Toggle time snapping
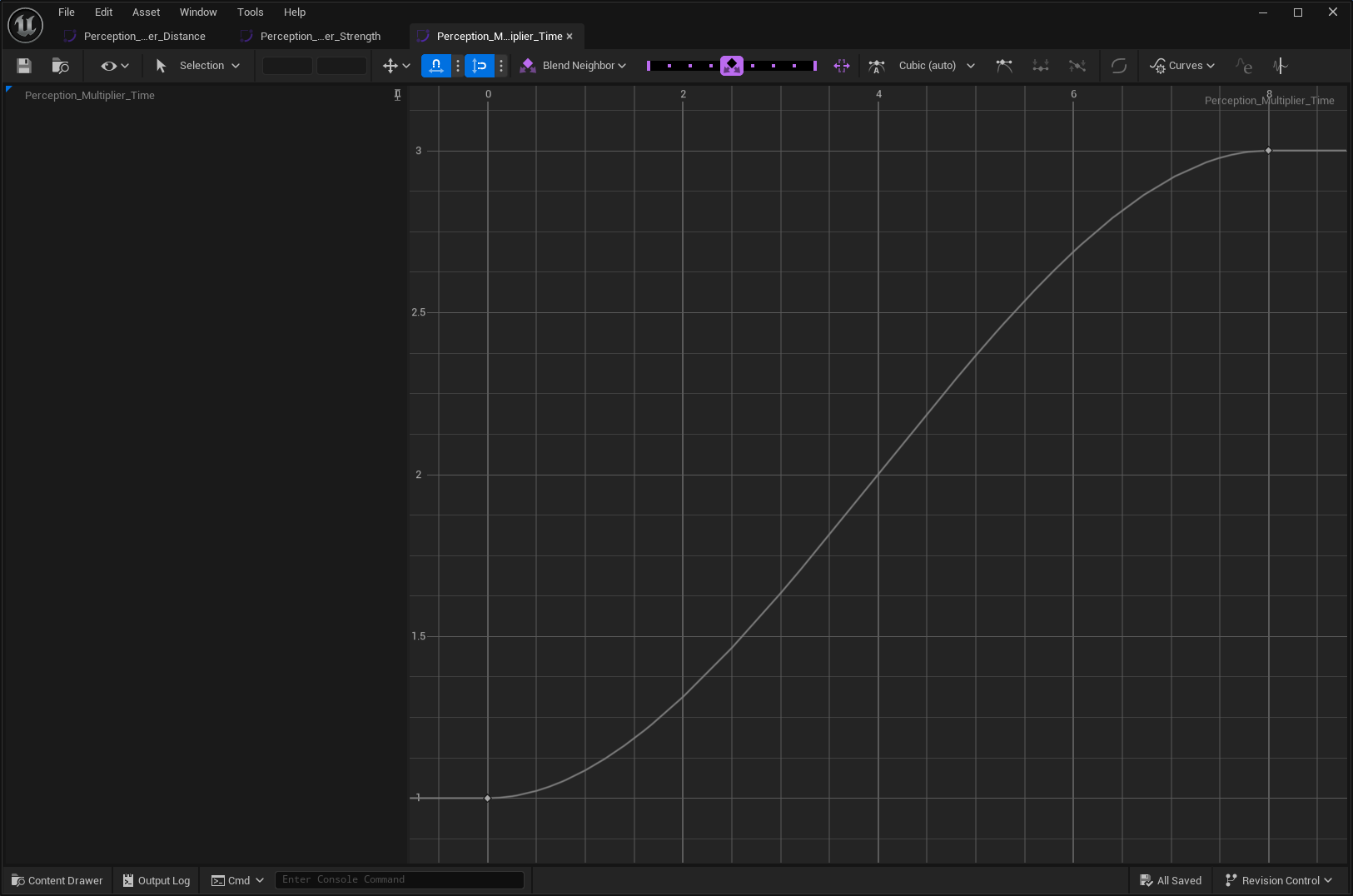Screen dimensions: 1353x896 (x=435, y=66)
